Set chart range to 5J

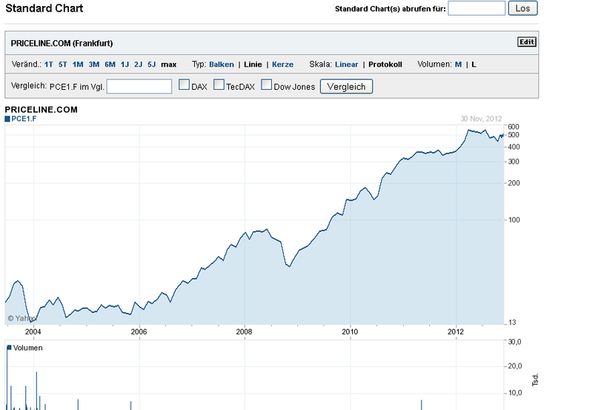tap(152, 64)
